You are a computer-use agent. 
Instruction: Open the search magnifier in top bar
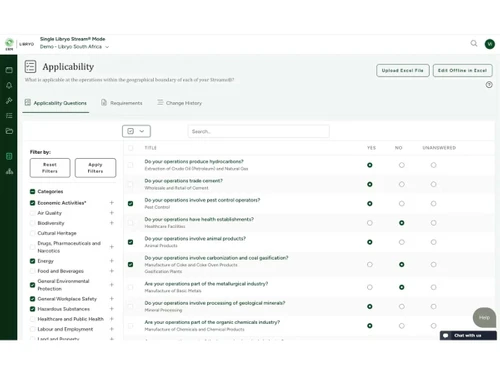point(474,43)
